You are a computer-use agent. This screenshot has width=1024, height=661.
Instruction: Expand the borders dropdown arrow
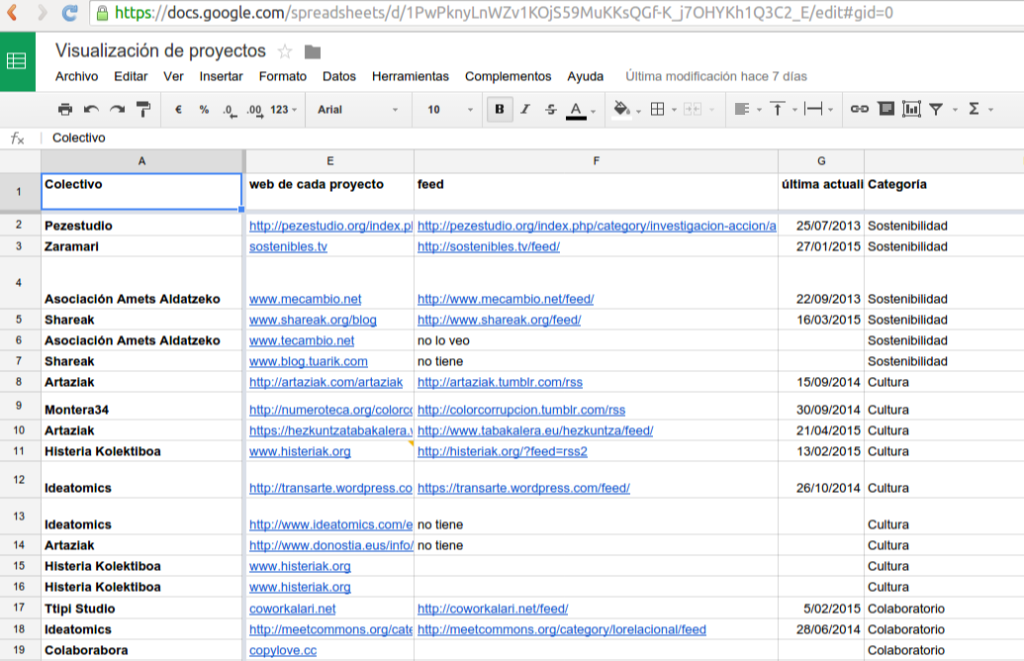(674, 110)
